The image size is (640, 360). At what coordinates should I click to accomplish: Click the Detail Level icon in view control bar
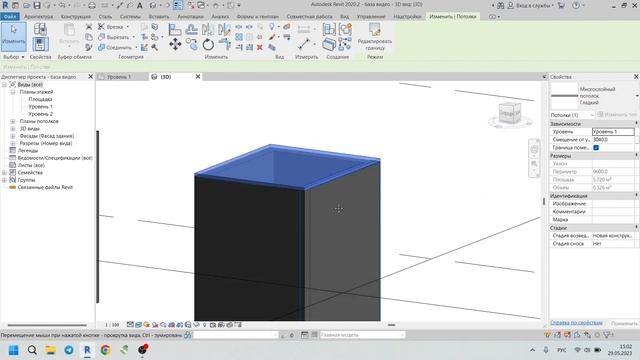130,325
